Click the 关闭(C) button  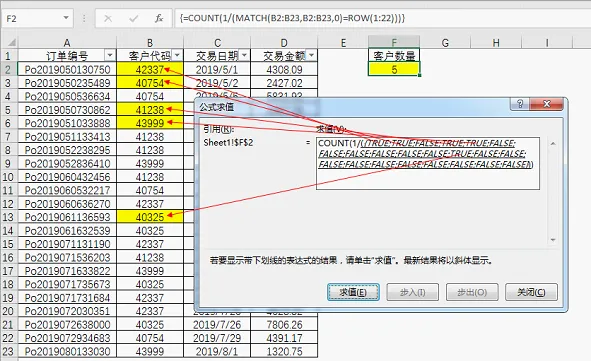tap(531, 292)
